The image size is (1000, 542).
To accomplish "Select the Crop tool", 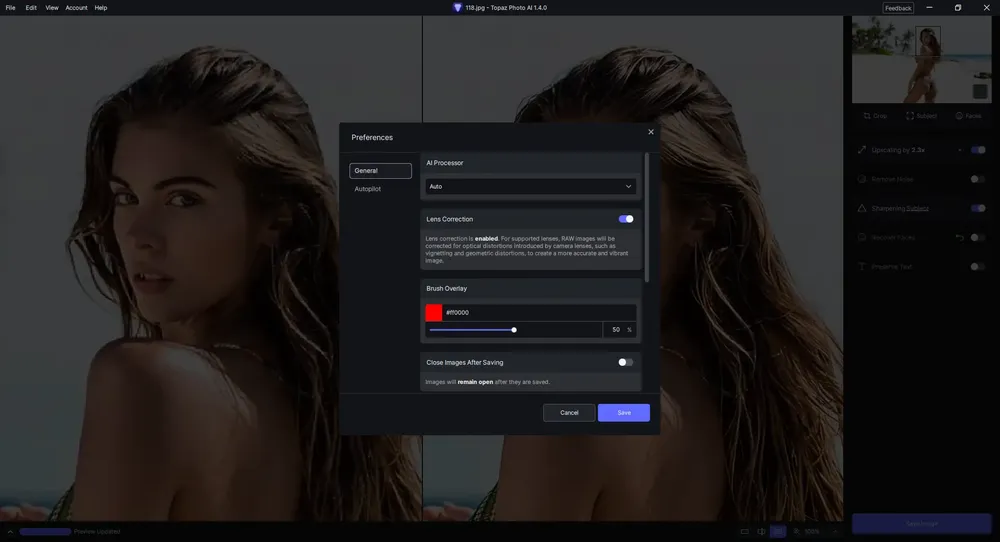I will pyautogui.click(x=875, y=116).
